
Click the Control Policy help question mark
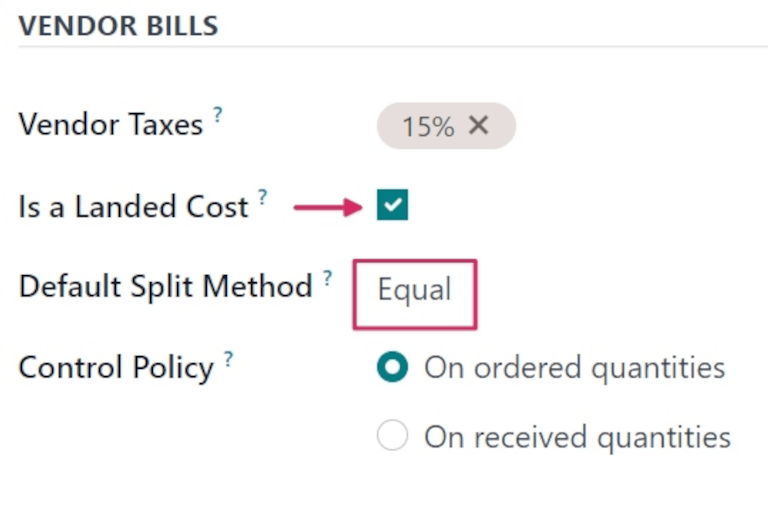click(x=228, y=357)
